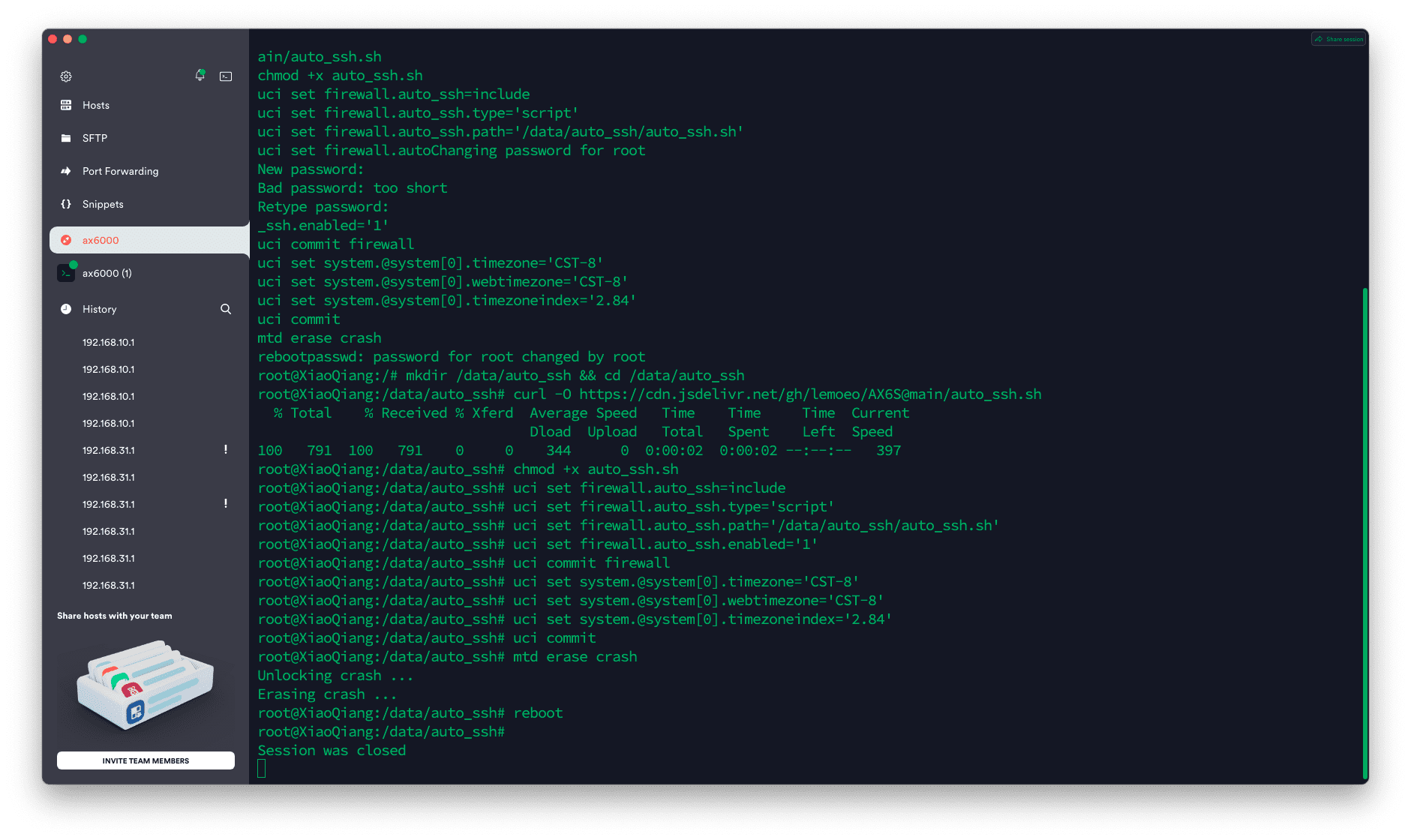Click the notifications bell icon
The height and width of the screenshot is (840, 1411).
coord(200,76)
